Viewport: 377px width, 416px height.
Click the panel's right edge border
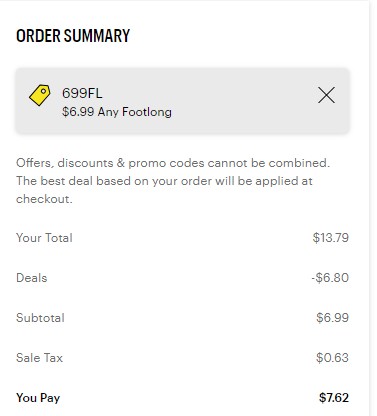click(369, 208)
